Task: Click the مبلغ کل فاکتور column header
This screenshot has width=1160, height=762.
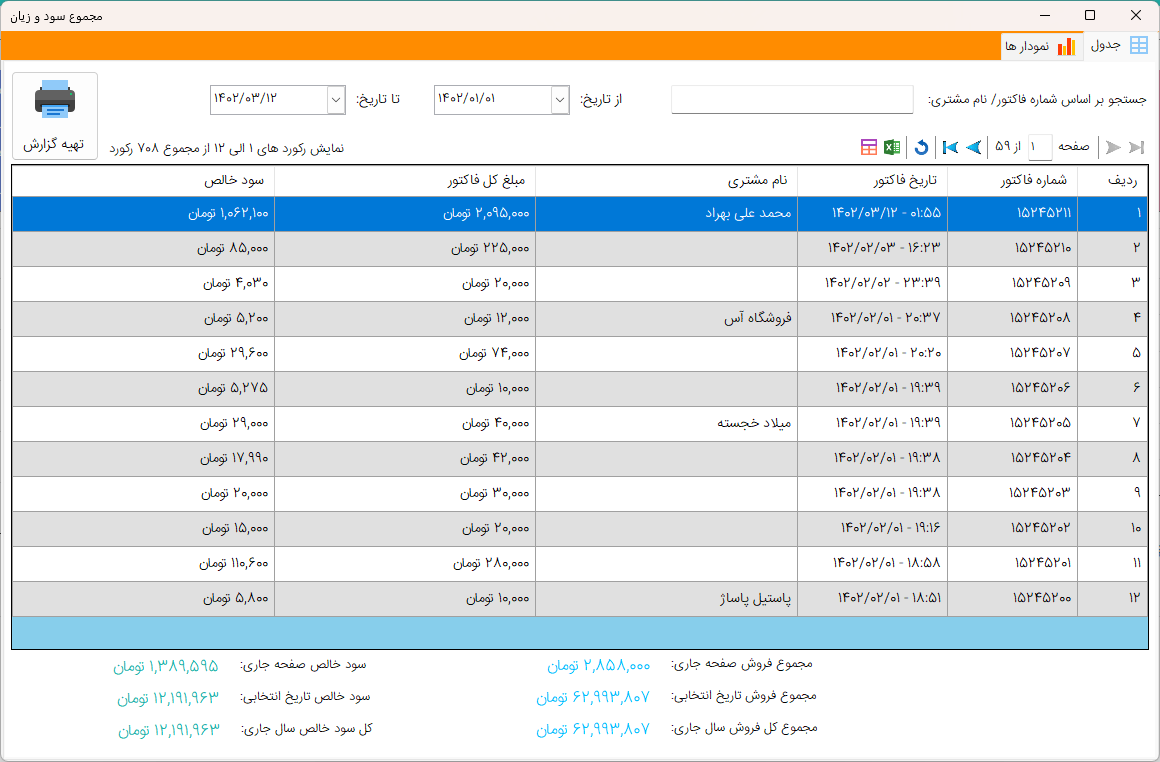Action: (405, 181)
